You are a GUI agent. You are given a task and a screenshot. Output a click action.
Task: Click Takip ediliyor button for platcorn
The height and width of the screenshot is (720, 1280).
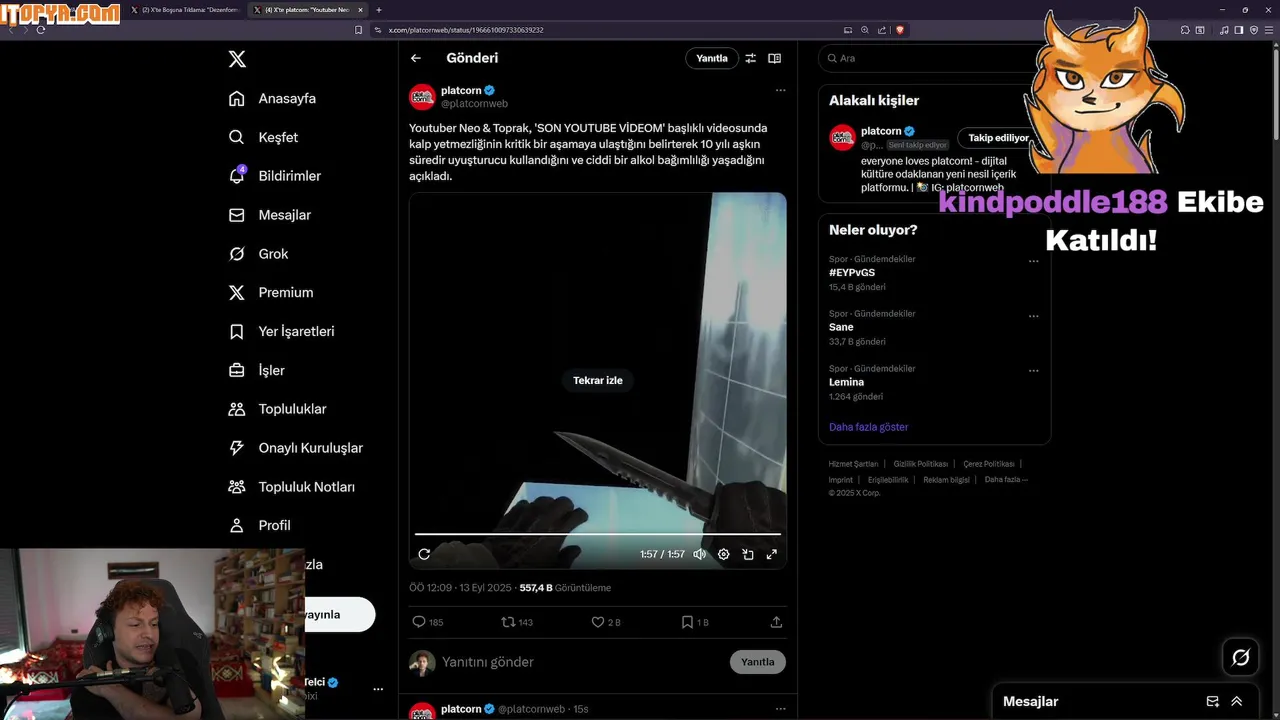(997, 138)
